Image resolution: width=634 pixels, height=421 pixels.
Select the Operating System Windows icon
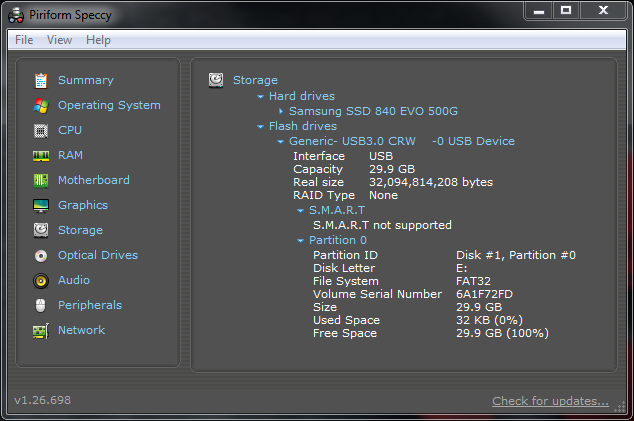41,106
